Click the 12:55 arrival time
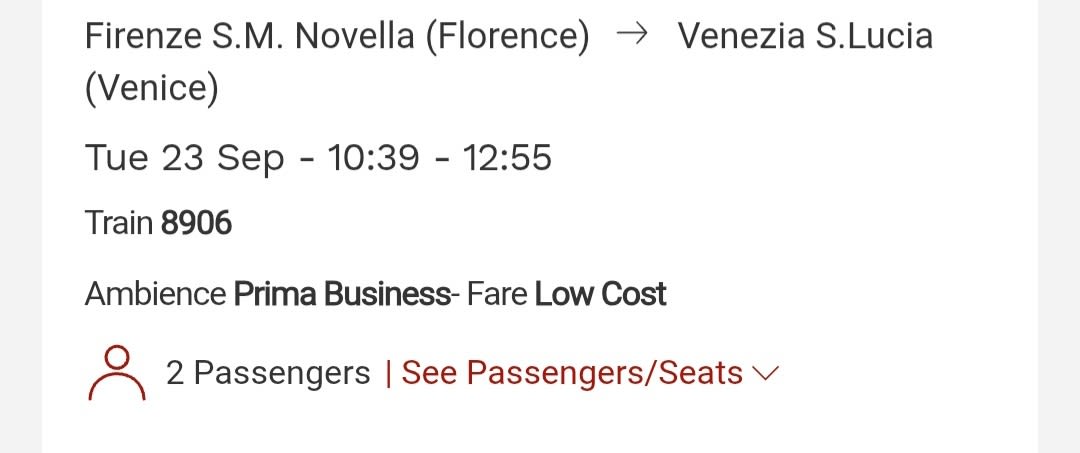The image size is (1080, 453). point(507,158)
